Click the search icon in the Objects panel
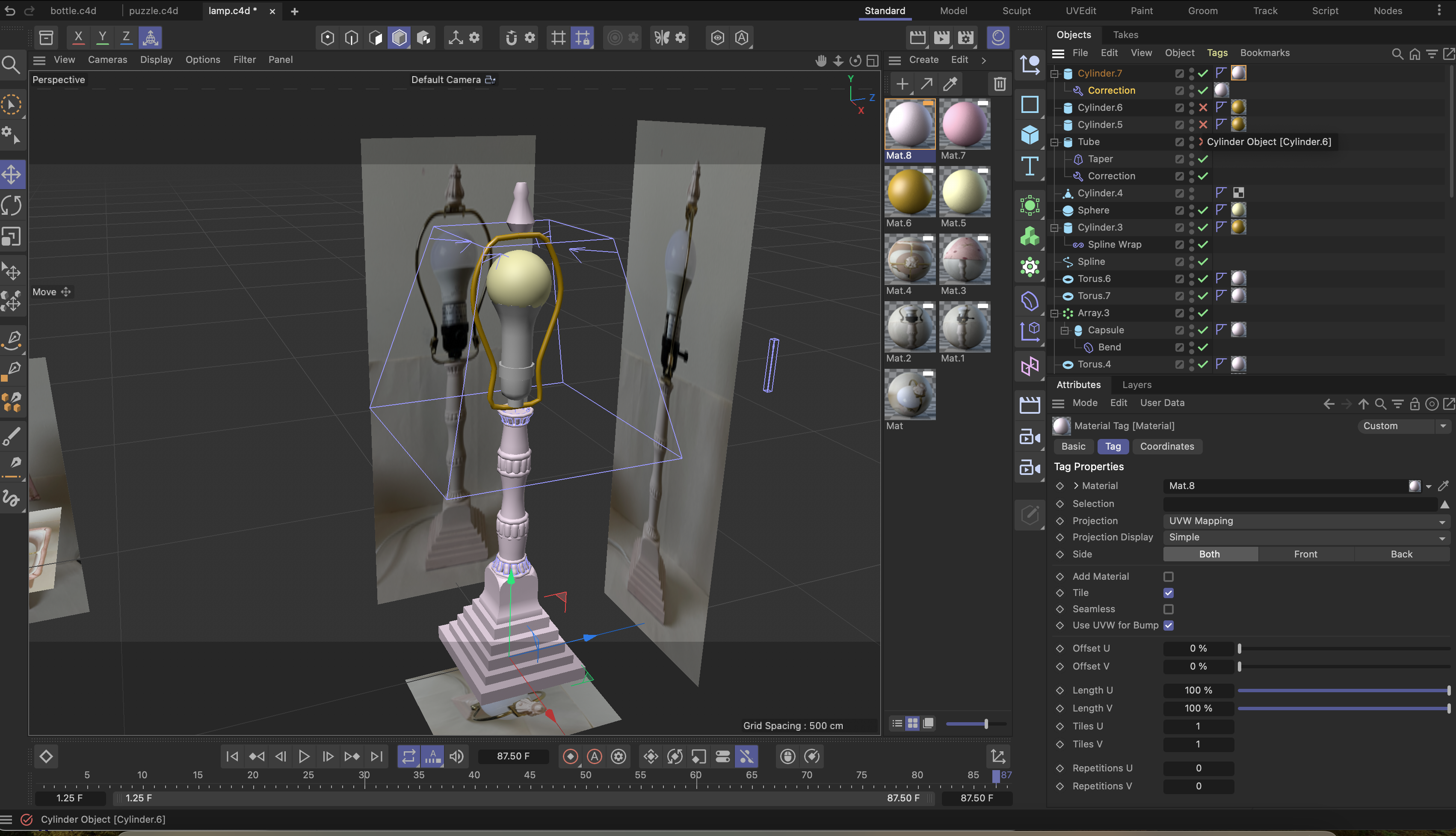The image size is (1456, 836). (x=1397, y=53)
